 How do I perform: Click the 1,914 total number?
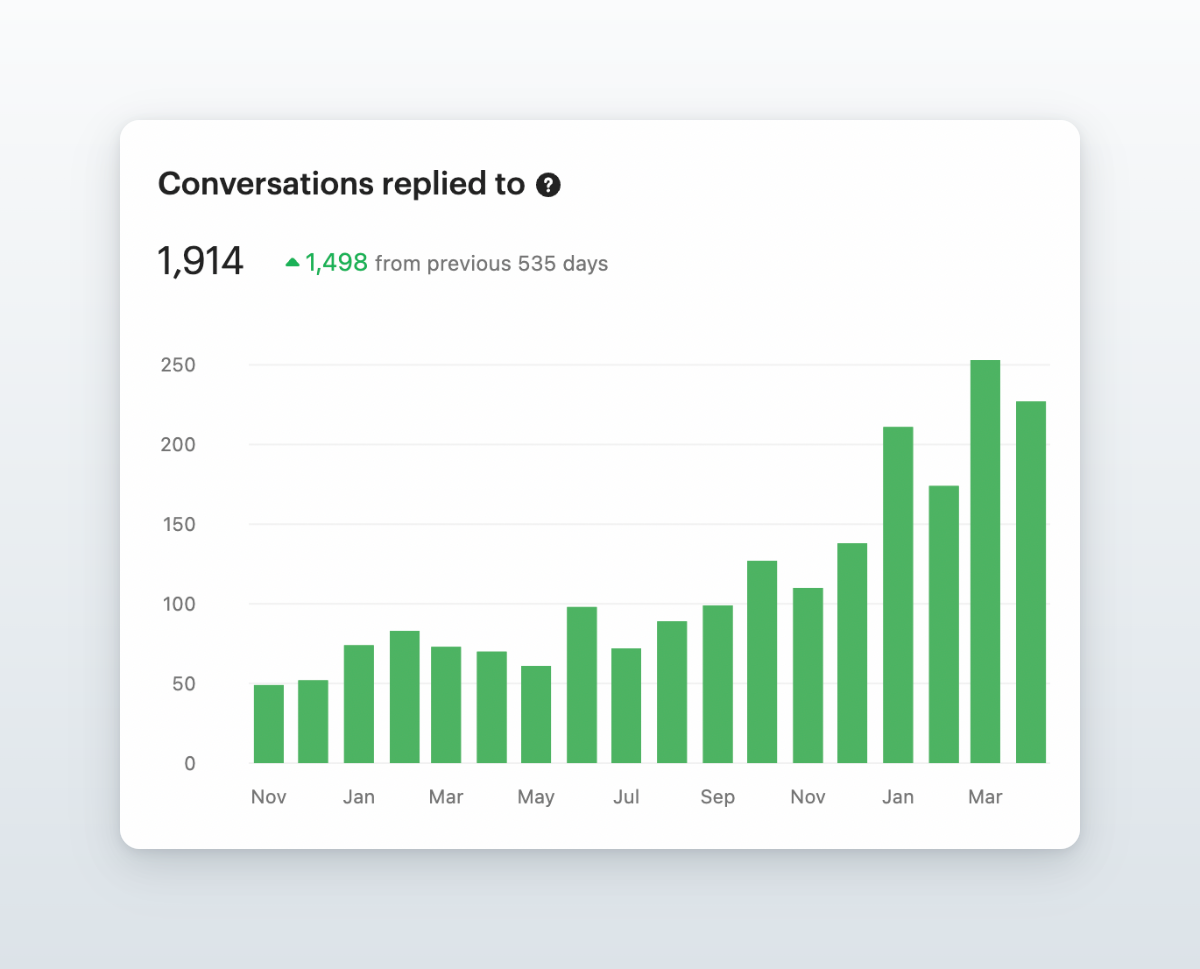pyautogui.click(x=200, y=262)
